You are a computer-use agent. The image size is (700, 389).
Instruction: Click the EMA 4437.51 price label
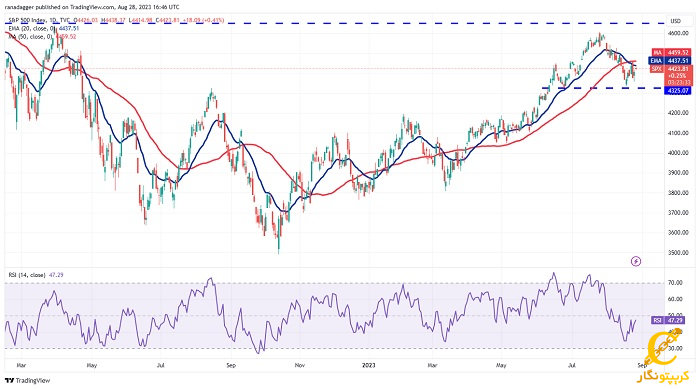(671, 61)
